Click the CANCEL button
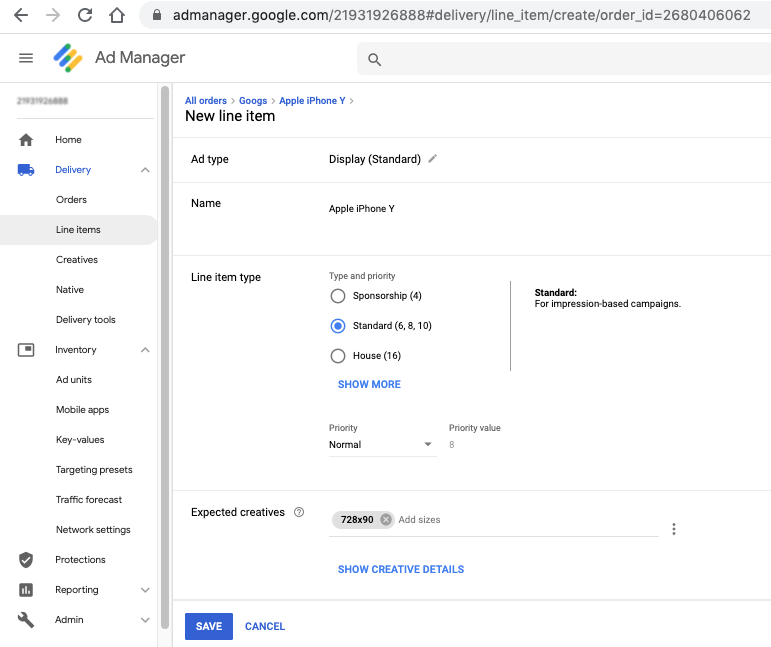 click(265, 626)
